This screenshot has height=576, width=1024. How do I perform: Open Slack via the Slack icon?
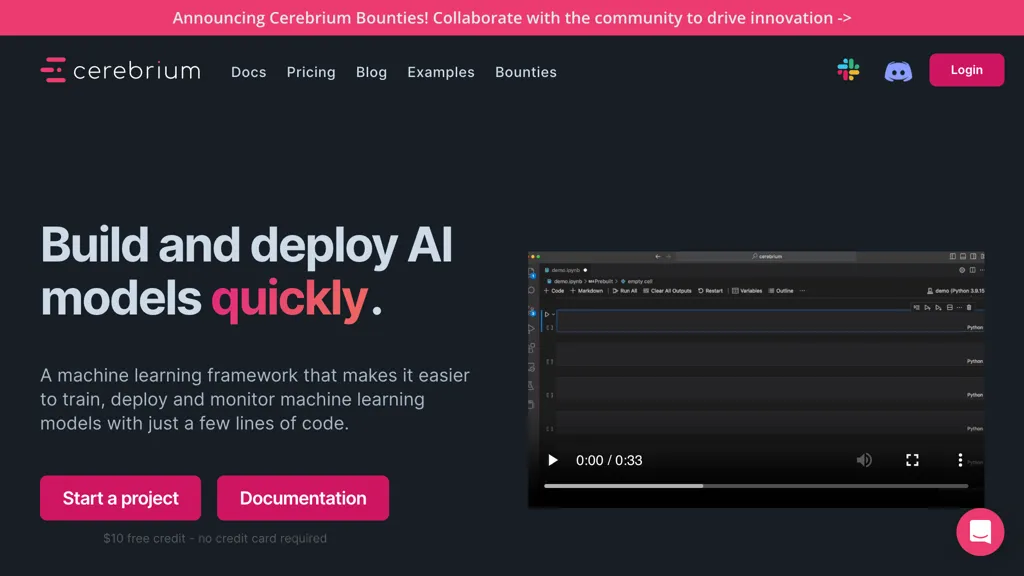[x=848, y=70]
